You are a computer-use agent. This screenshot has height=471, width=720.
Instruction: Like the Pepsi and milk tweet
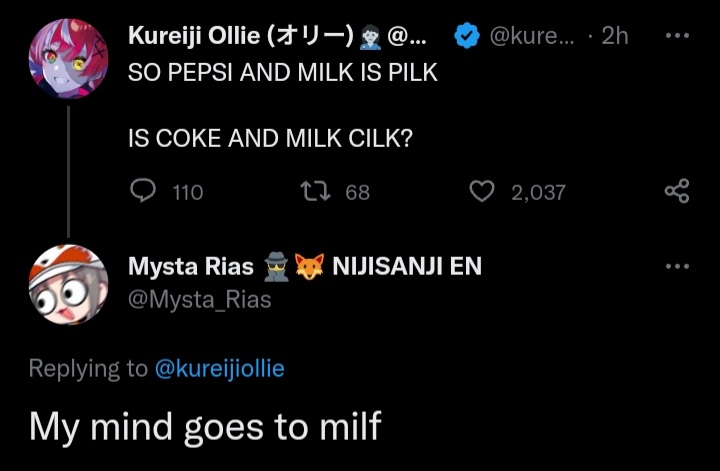click(482, 191)
